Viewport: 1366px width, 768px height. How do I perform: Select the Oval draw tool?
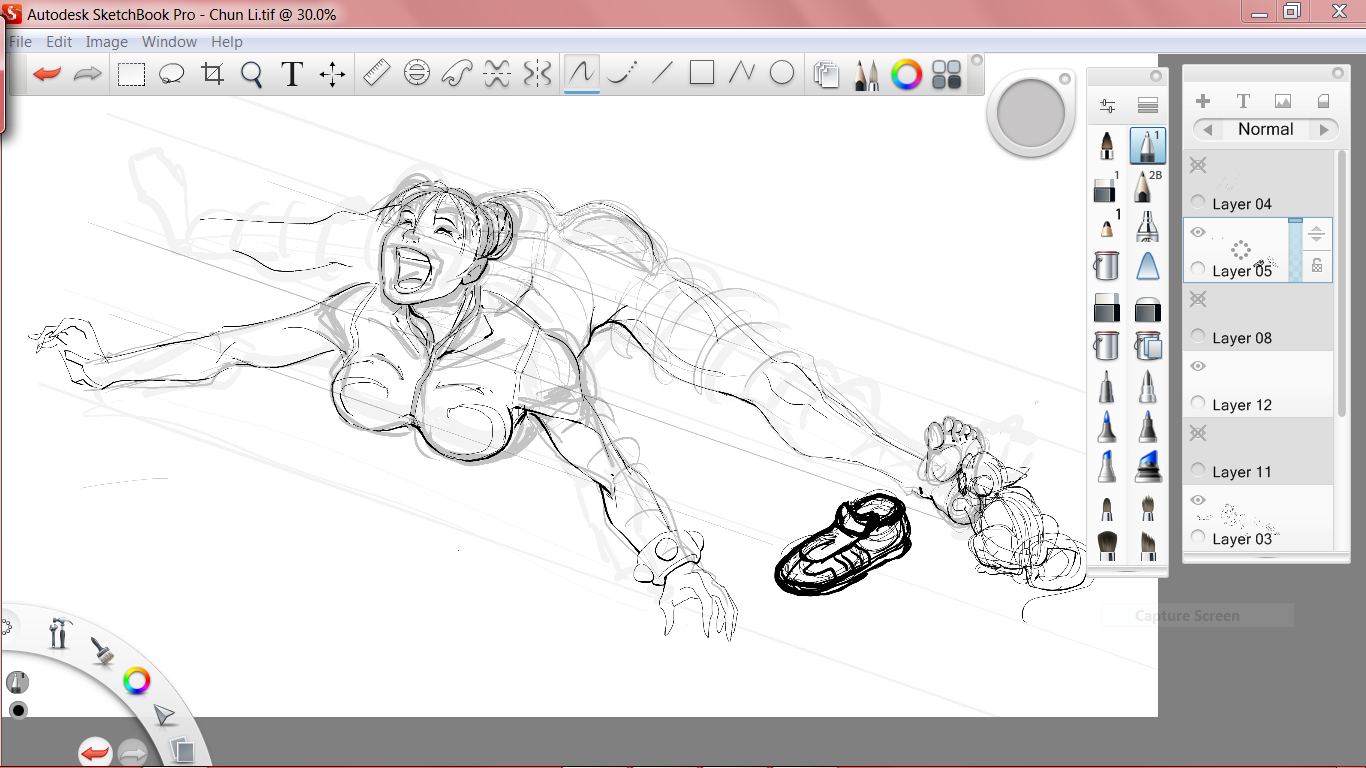click(x=782, y=73)
